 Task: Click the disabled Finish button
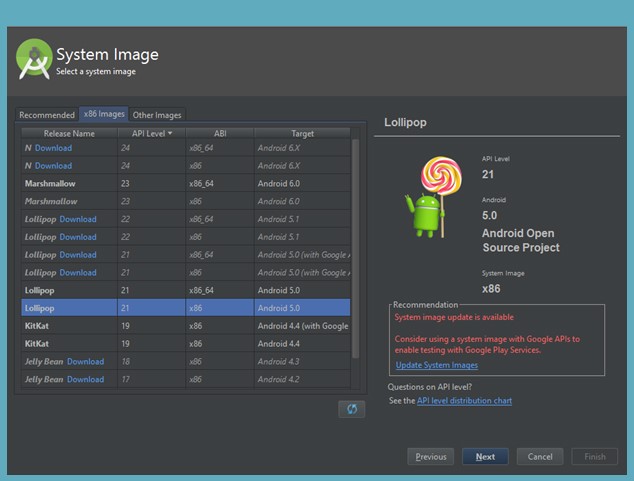pyautogui.click(x=595, y=456)
